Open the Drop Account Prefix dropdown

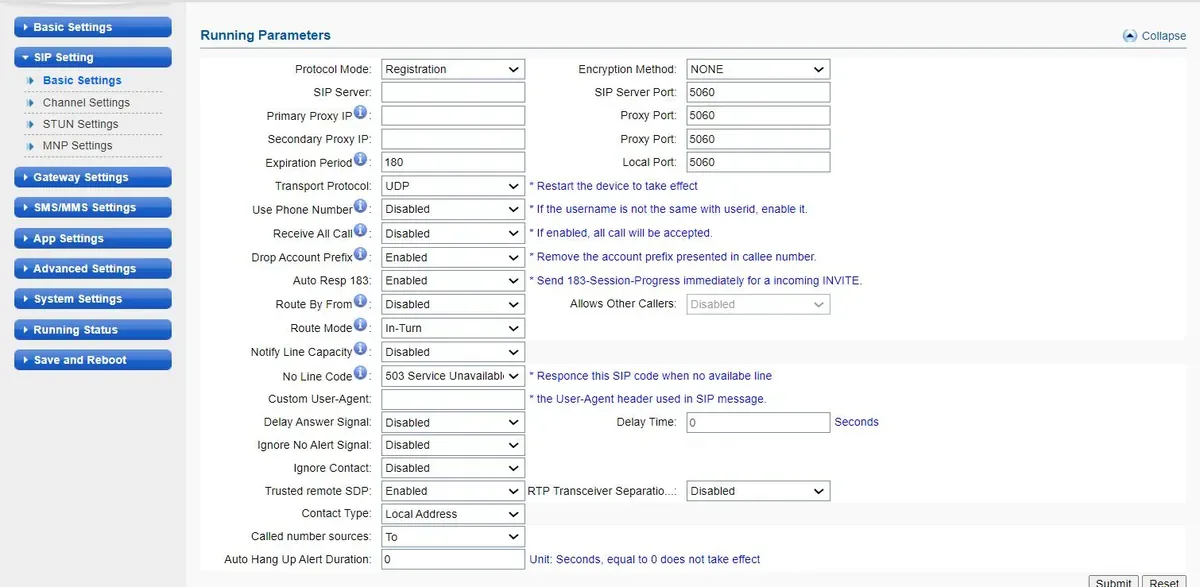(453, 257)
